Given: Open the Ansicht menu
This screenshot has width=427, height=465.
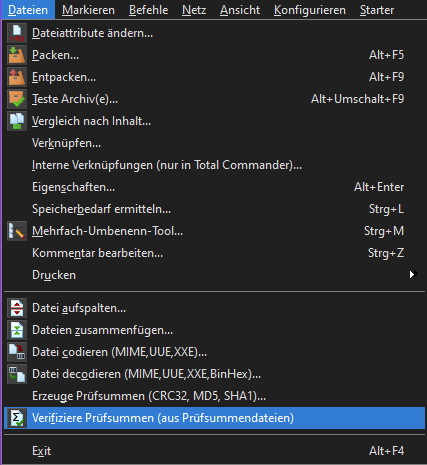Looking at the screenshot, I should tap(240, 10).
